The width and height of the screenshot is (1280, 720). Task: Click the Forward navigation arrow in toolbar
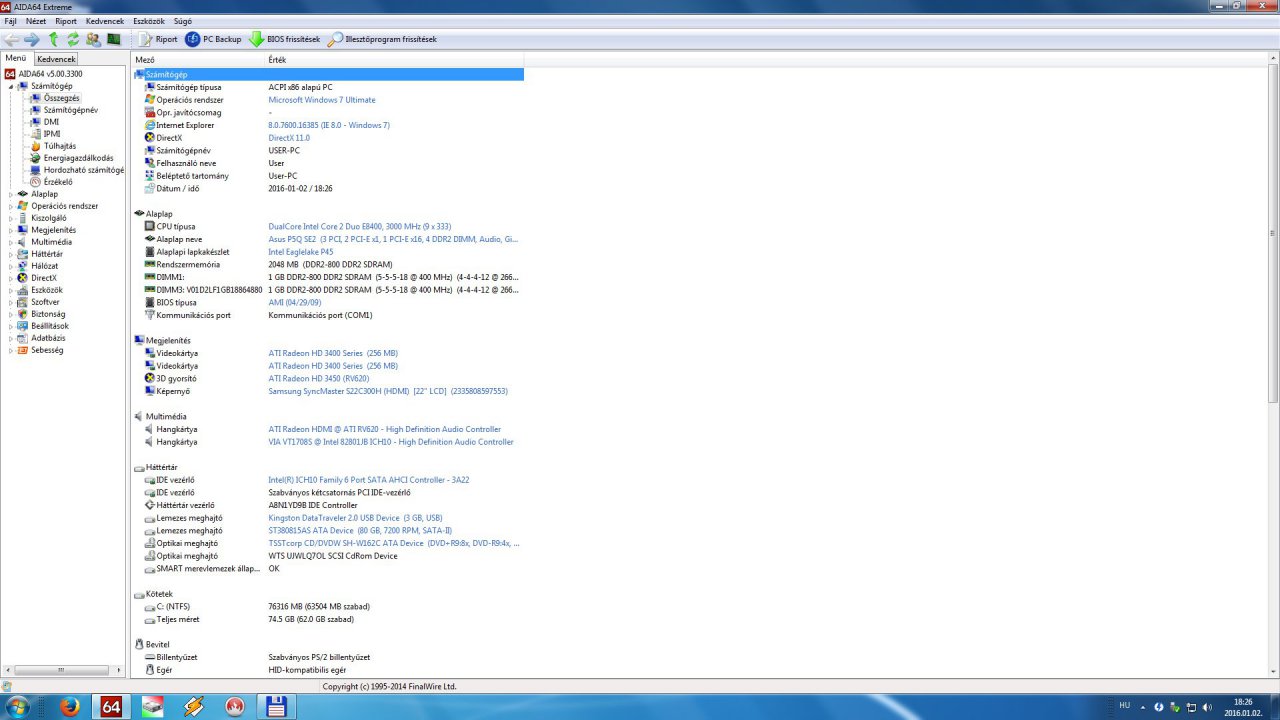(32, 39)
